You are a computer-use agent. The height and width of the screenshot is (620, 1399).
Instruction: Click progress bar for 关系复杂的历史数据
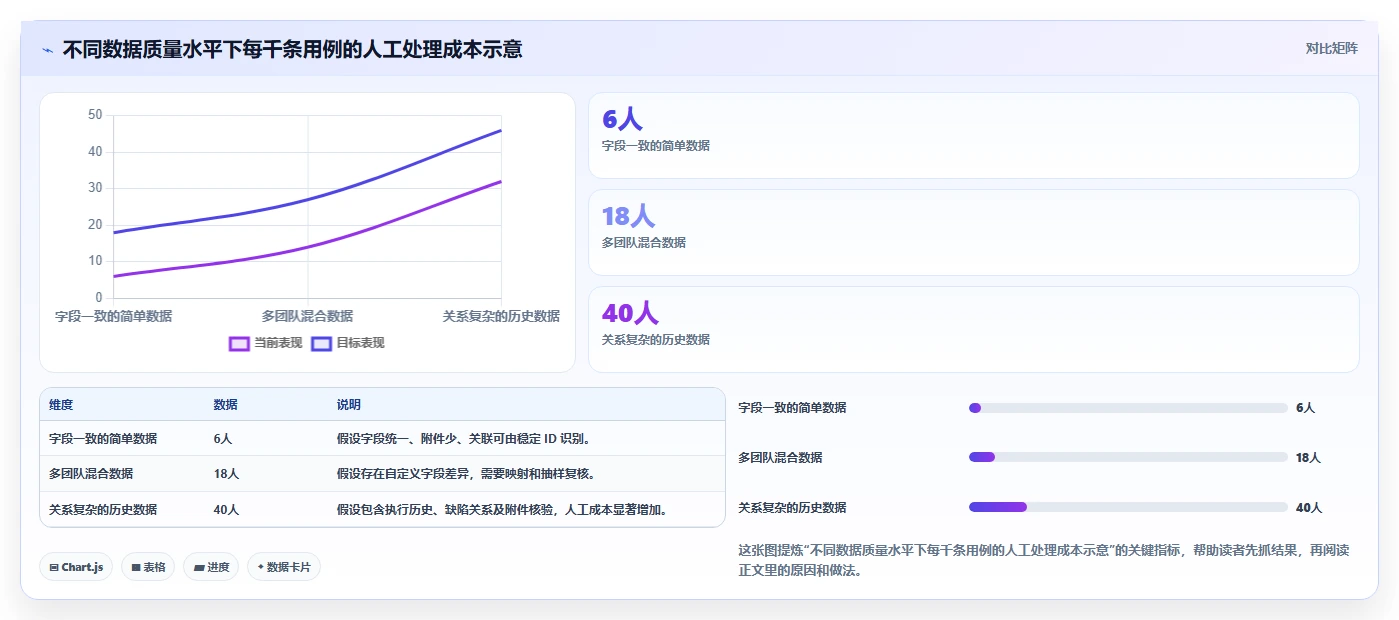[1128, 507]
